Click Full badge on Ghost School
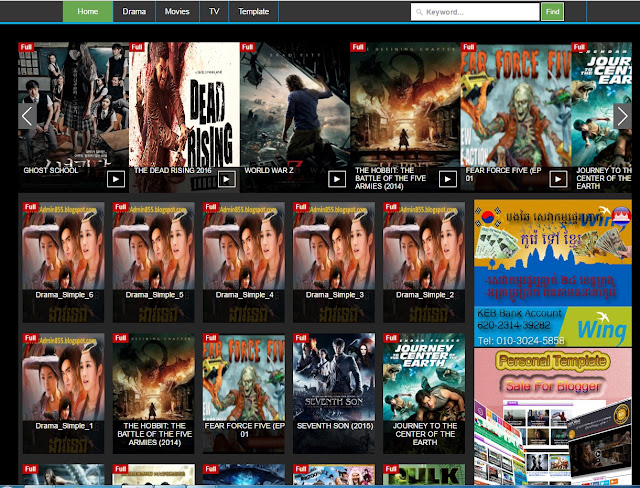The height and width of the screenshot is (488, 640). [x=26, y=47]
